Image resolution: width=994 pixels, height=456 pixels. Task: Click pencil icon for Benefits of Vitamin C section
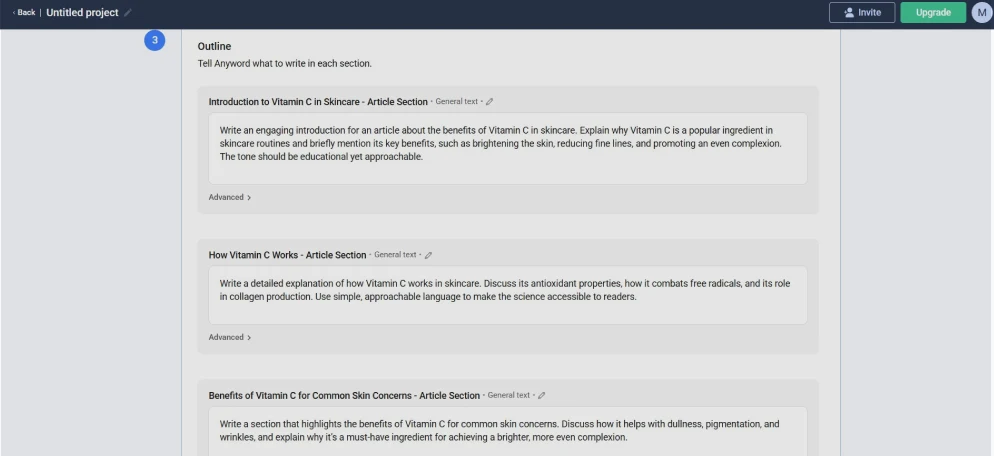coord(542,396)
